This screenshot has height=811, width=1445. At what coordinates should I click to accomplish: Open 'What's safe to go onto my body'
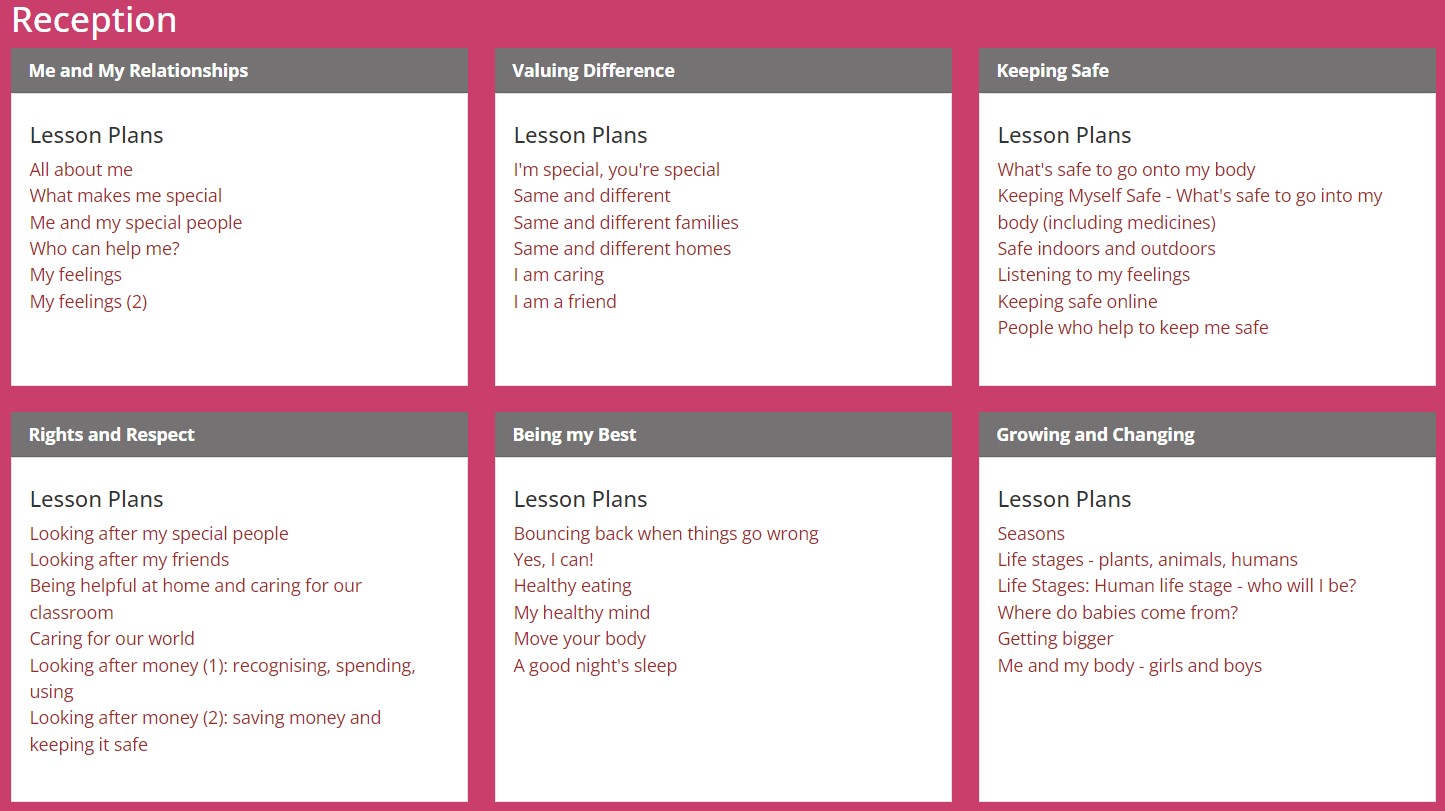coord(1126,169)
